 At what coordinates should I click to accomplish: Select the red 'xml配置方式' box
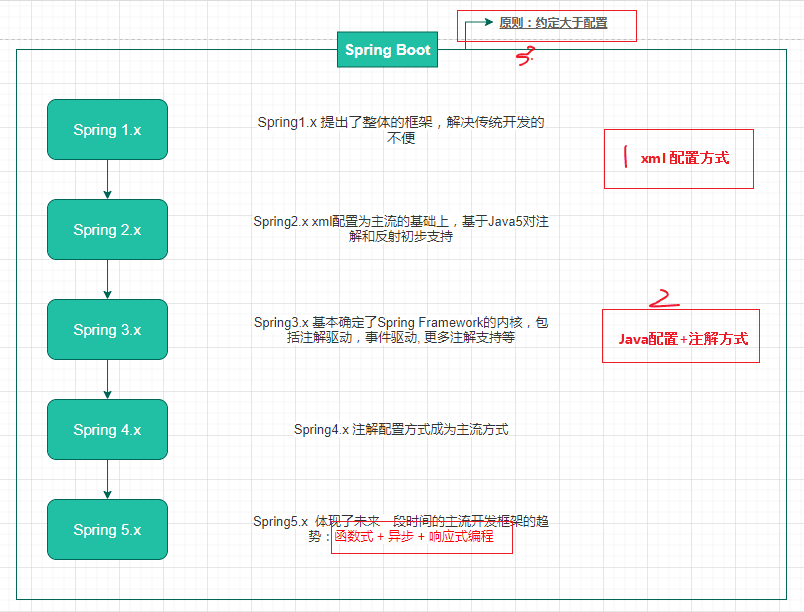coord(678,158)
